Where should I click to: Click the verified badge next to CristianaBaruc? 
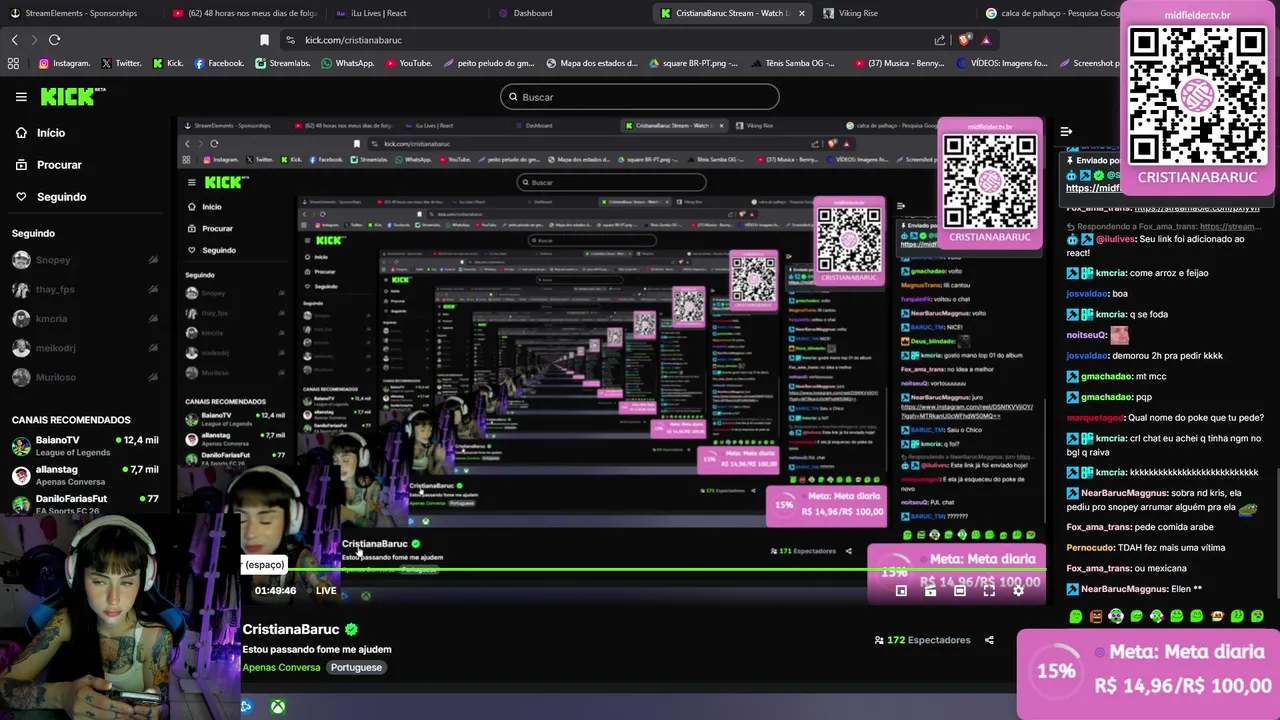click(351, 629)
